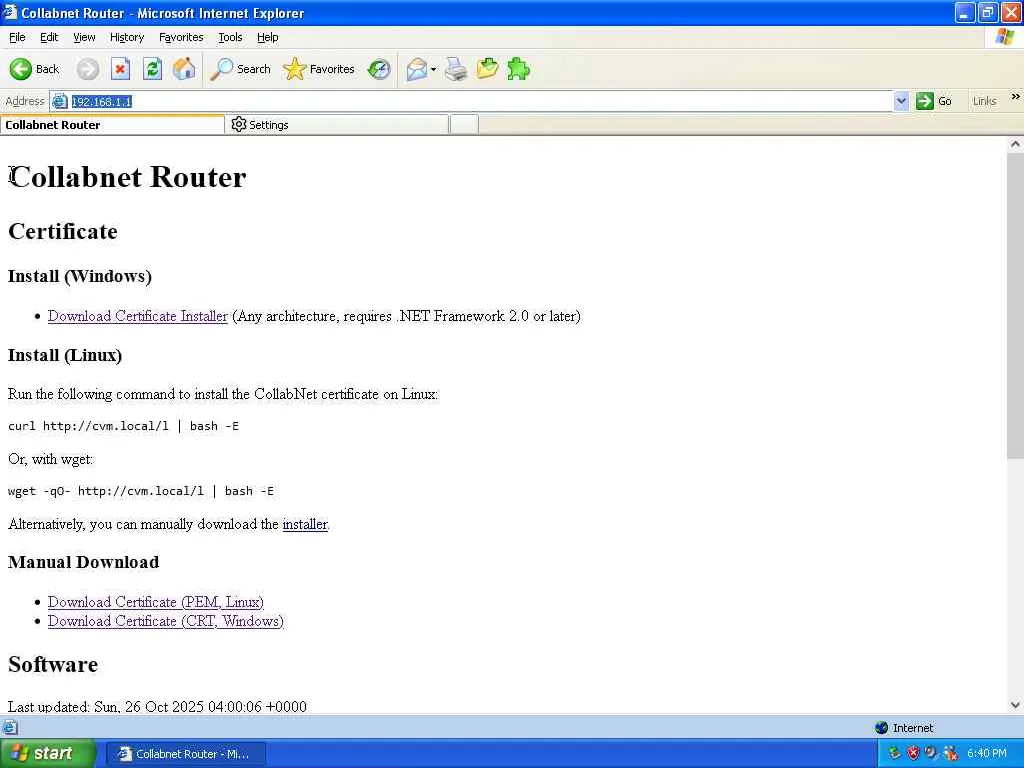Click the Install (Windows) heading

click(80, 276)
